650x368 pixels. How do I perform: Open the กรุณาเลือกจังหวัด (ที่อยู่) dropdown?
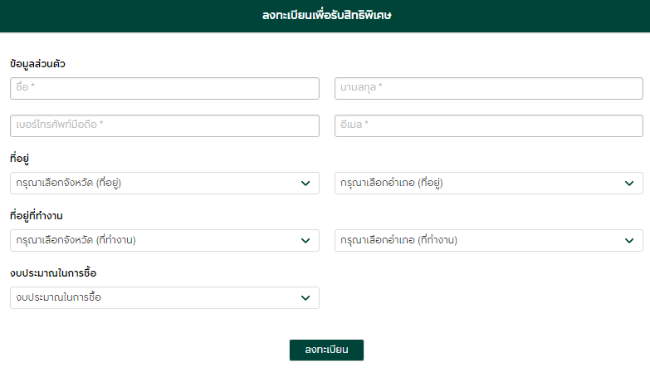pos(165,183)
